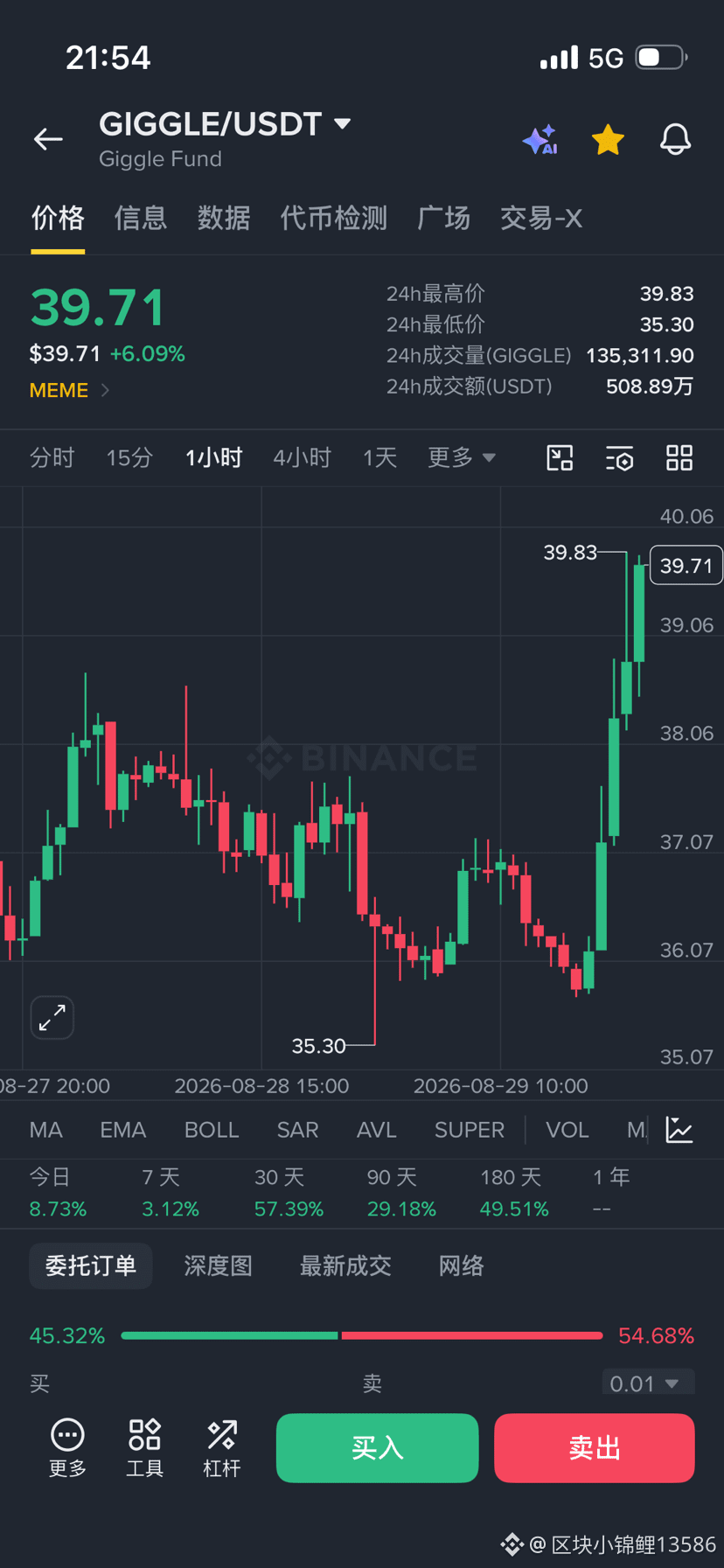Click 5G signal indicator
The image size is (724, 1568).
pos(605,59)
